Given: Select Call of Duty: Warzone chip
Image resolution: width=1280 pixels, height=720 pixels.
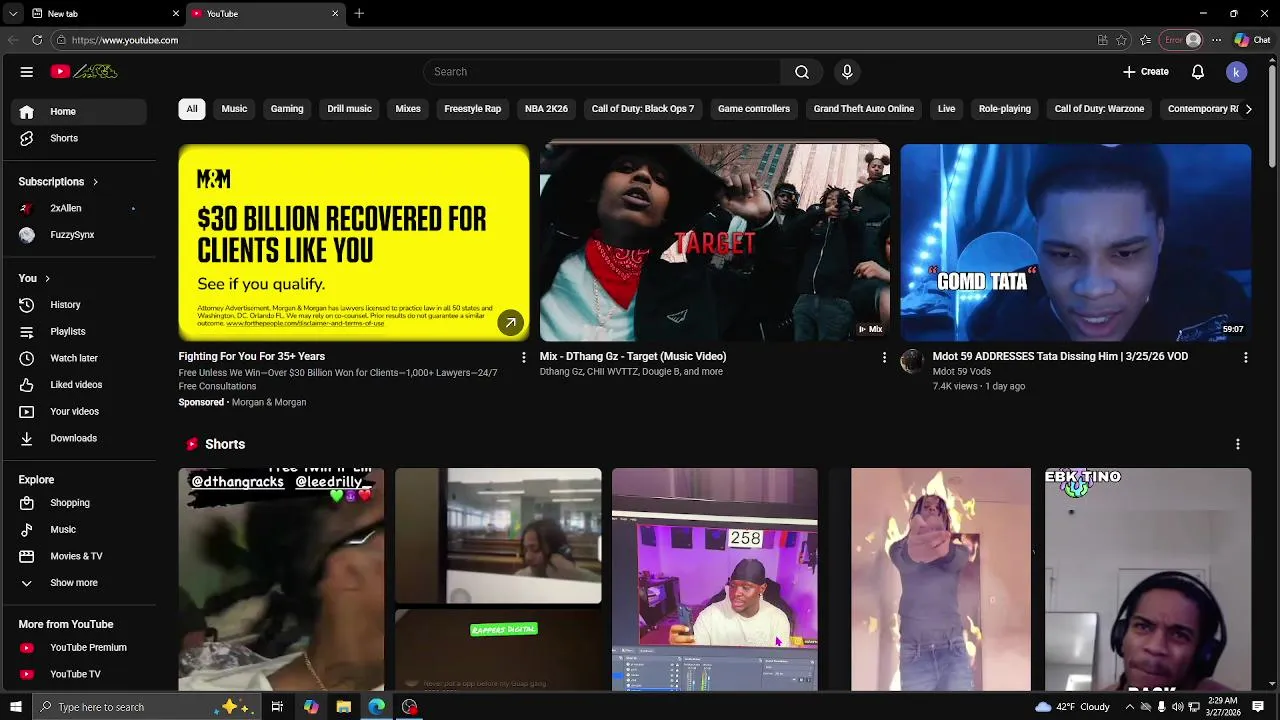Looking at the screenshot, I should 1099,109.
